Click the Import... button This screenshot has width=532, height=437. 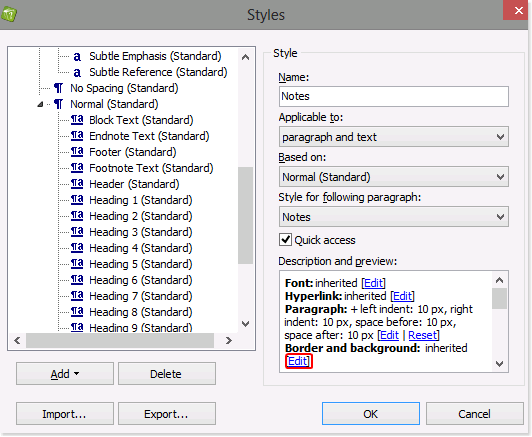tap(65, 414)
